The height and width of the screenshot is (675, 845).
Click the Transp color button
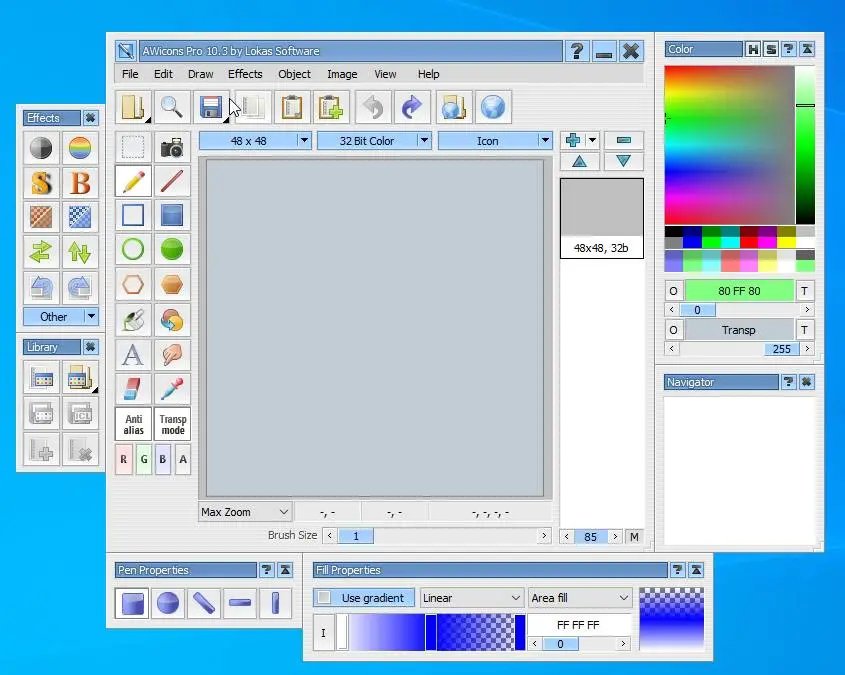[739, 330]
